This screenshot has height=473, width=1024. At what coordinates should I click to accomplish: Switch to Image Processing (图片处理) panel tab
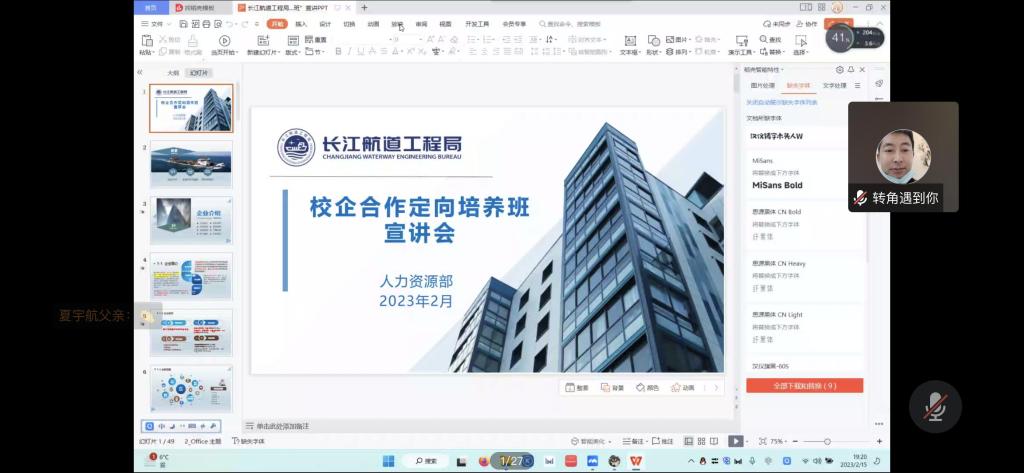tap(763, 86)
